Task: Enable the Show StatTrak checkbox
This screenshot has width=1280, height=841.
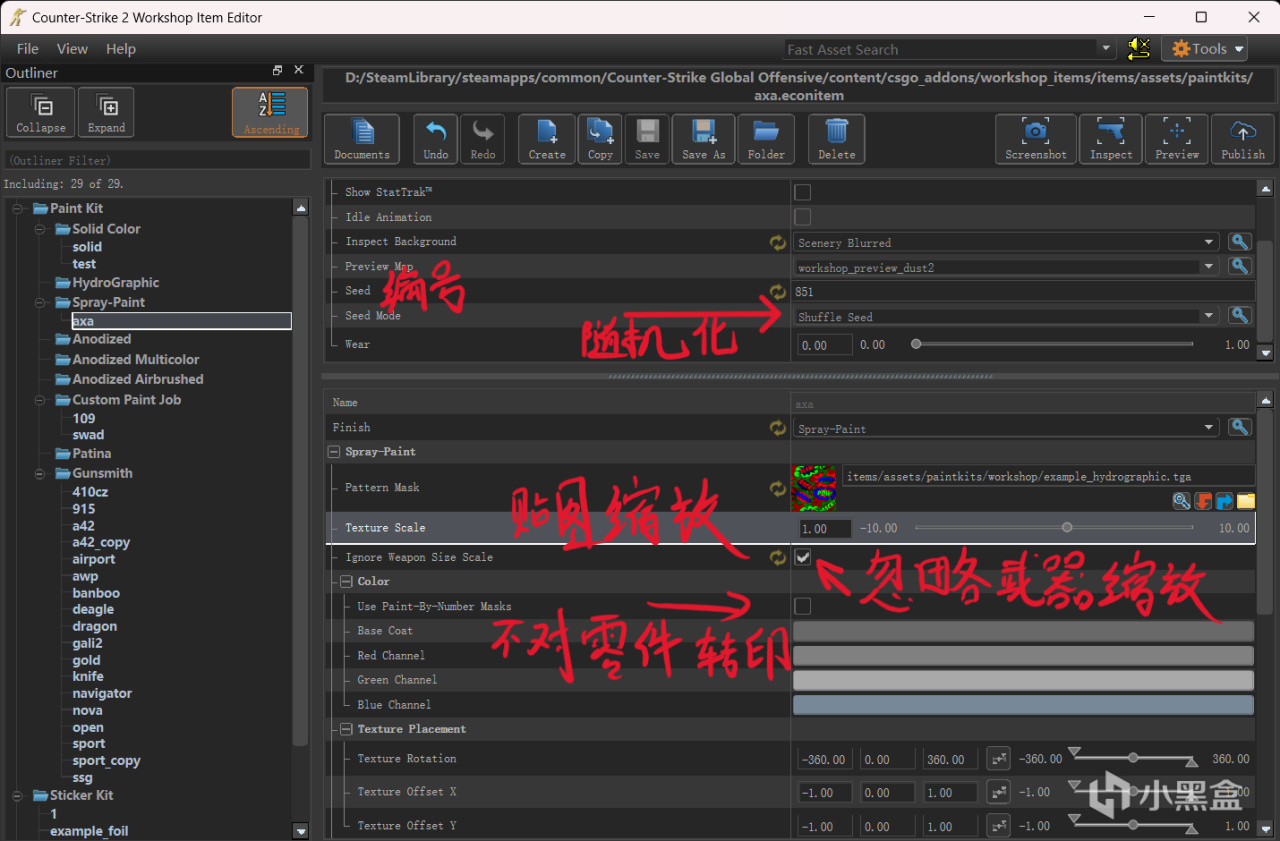Action: 802,192
